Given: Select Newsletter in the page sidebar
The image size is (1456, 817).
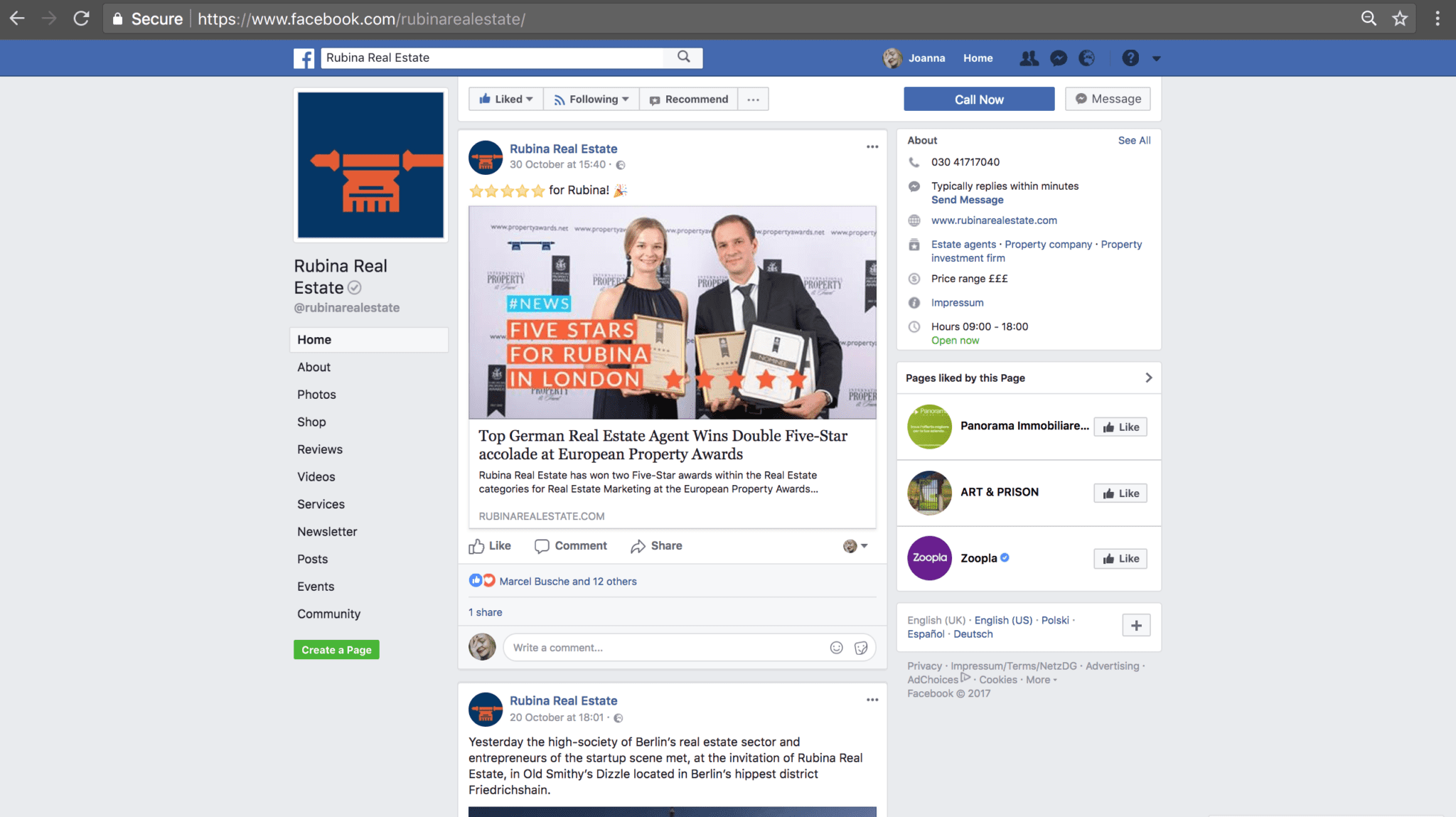Looking at the screenshot, I should click(x=327, y=532).
